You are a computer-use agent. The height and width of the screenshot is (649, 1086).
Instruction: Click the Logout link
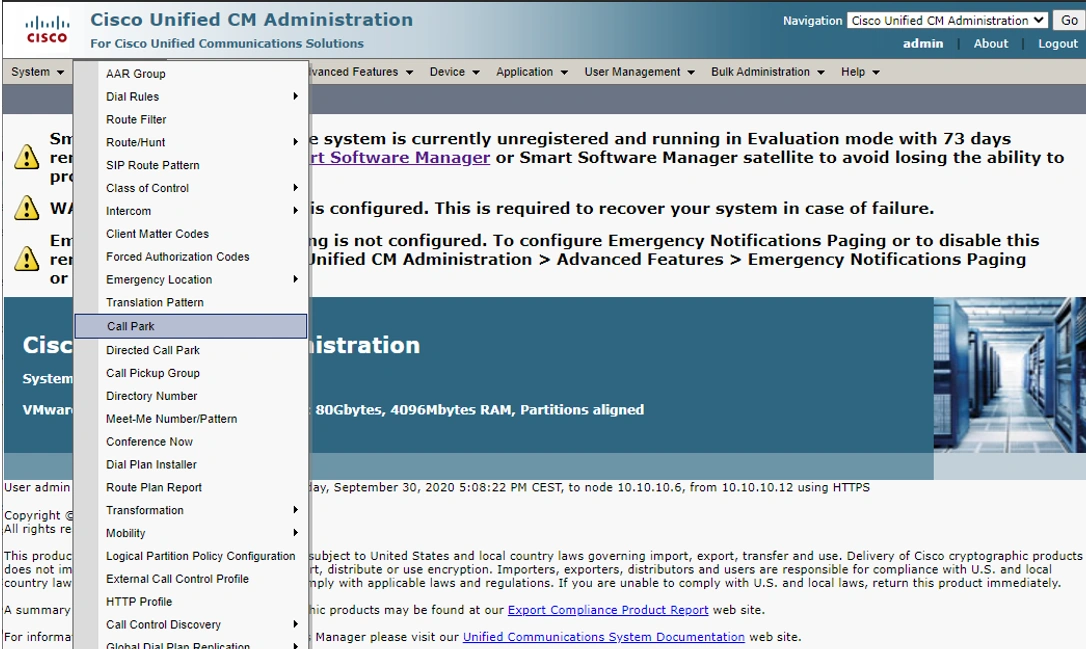click(x=1058, y=43)
